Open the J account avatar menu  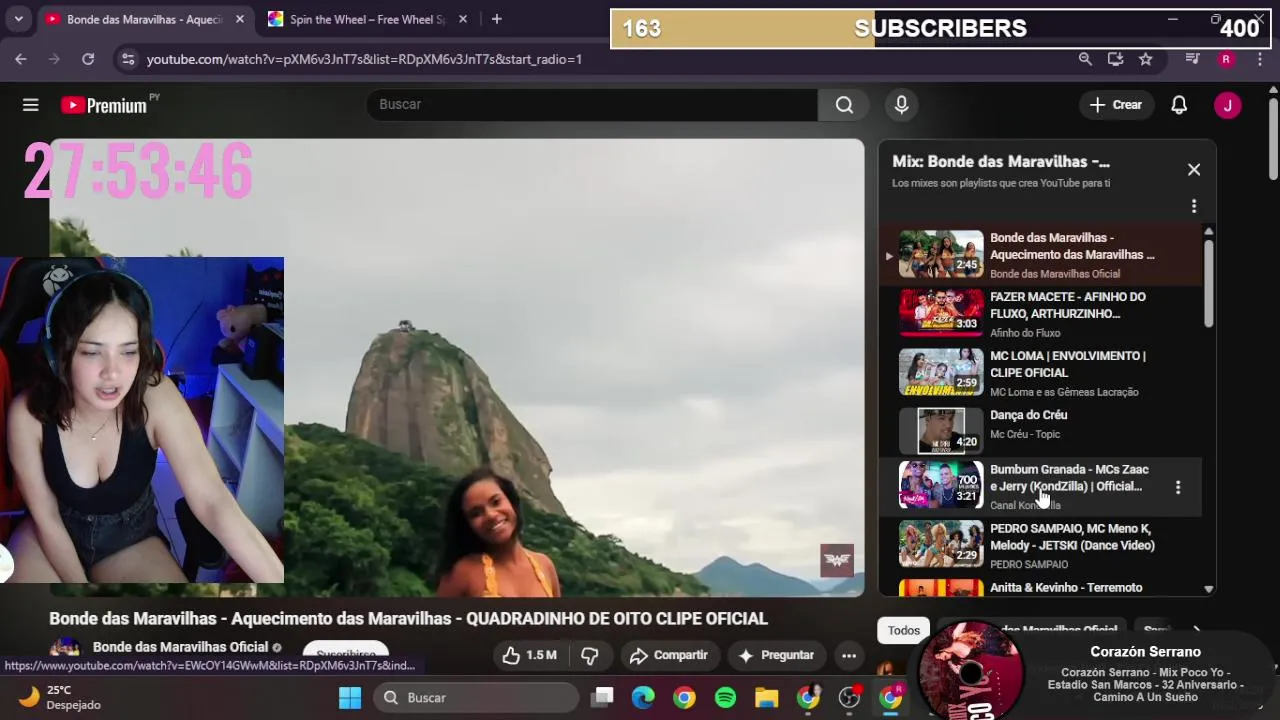coord(1227,105)
